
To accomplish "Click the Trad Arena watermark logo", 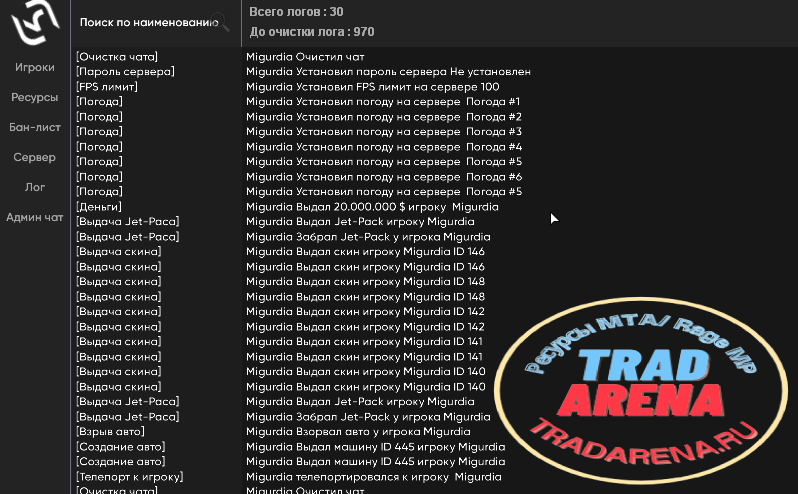I will (x=641, y=390).
